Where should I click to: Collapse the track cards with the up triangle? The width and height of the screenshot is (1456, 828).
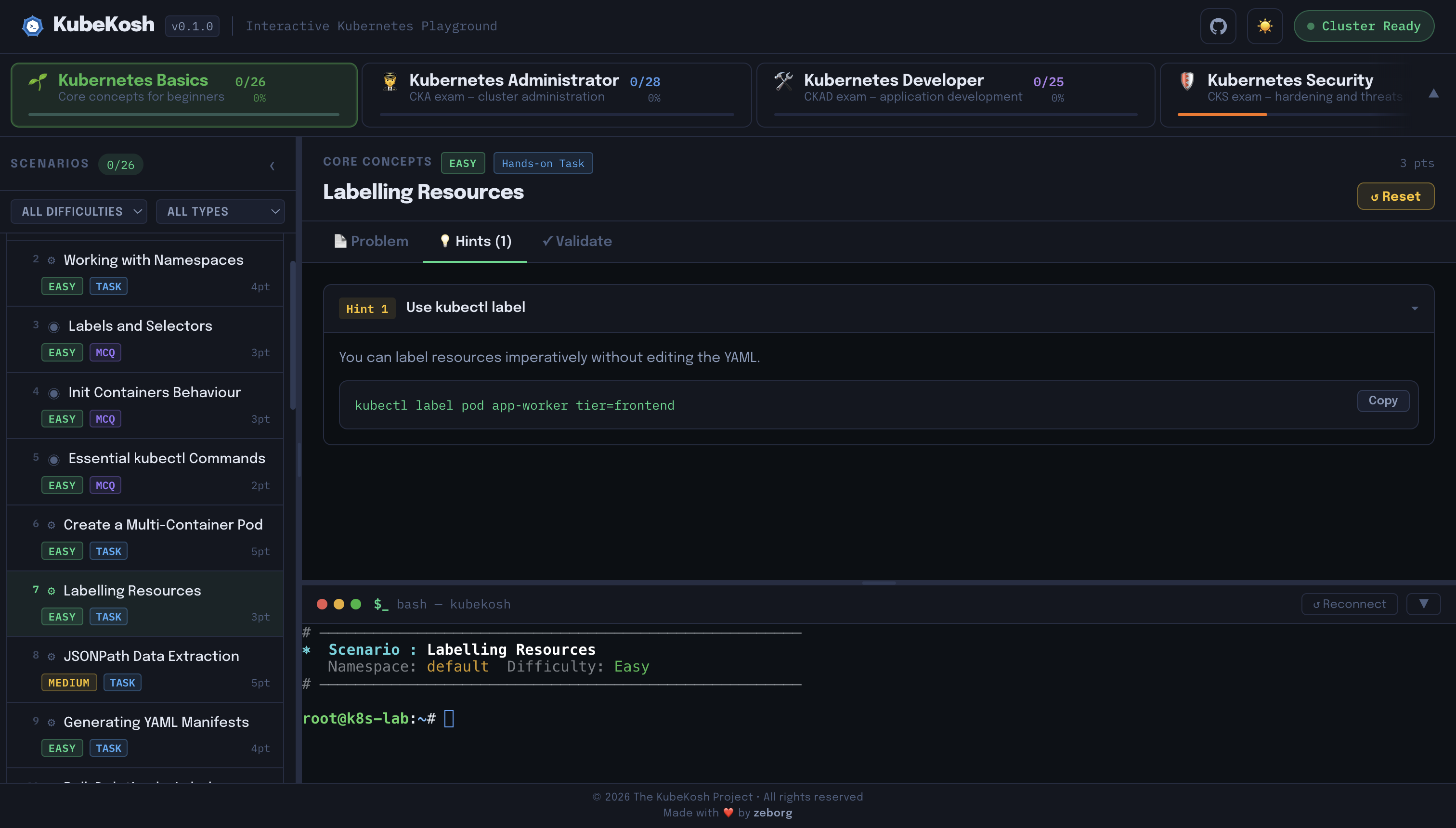[x=1433, y=93]
